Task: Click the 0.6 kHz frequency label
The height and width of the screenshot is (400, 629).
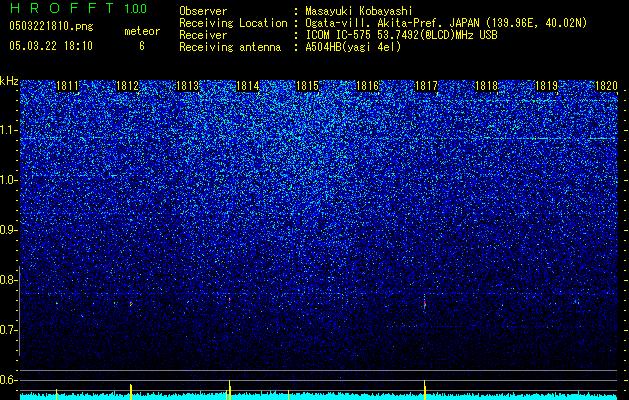Action: click(9, 380)
